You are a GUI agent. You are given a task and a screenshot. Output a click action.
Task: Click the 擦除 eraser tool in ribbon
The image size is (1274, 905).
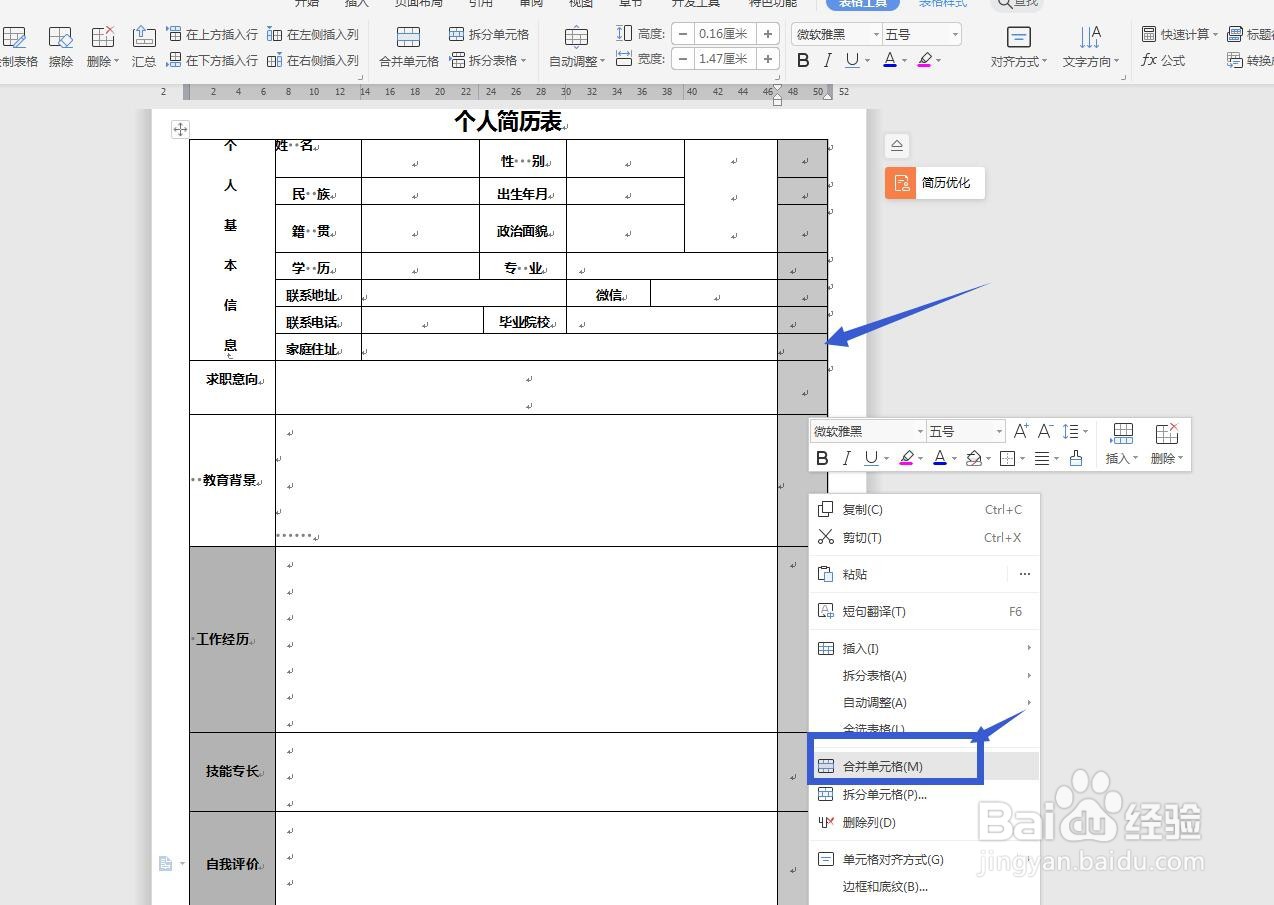tap(61, 46)
